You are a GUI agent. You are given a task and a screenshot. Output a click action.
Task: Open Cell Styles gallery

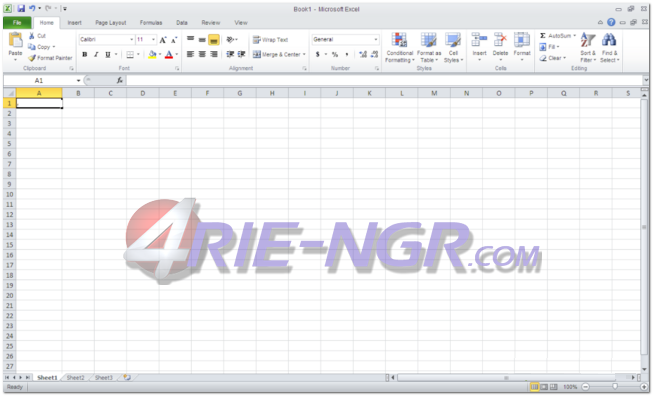[453, 47]
